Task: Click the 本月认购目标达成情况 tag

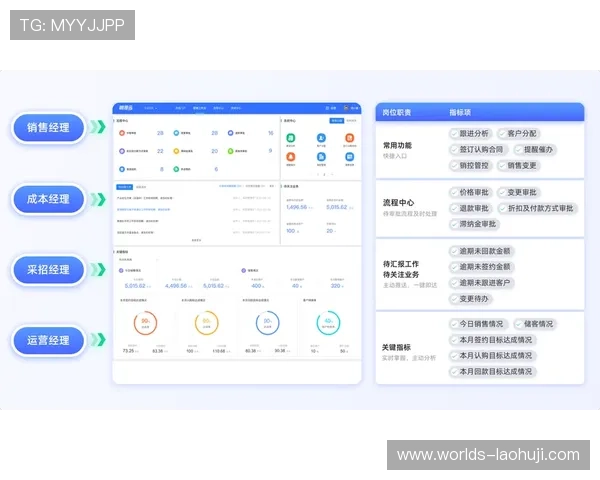Action: tap(492, 356)
